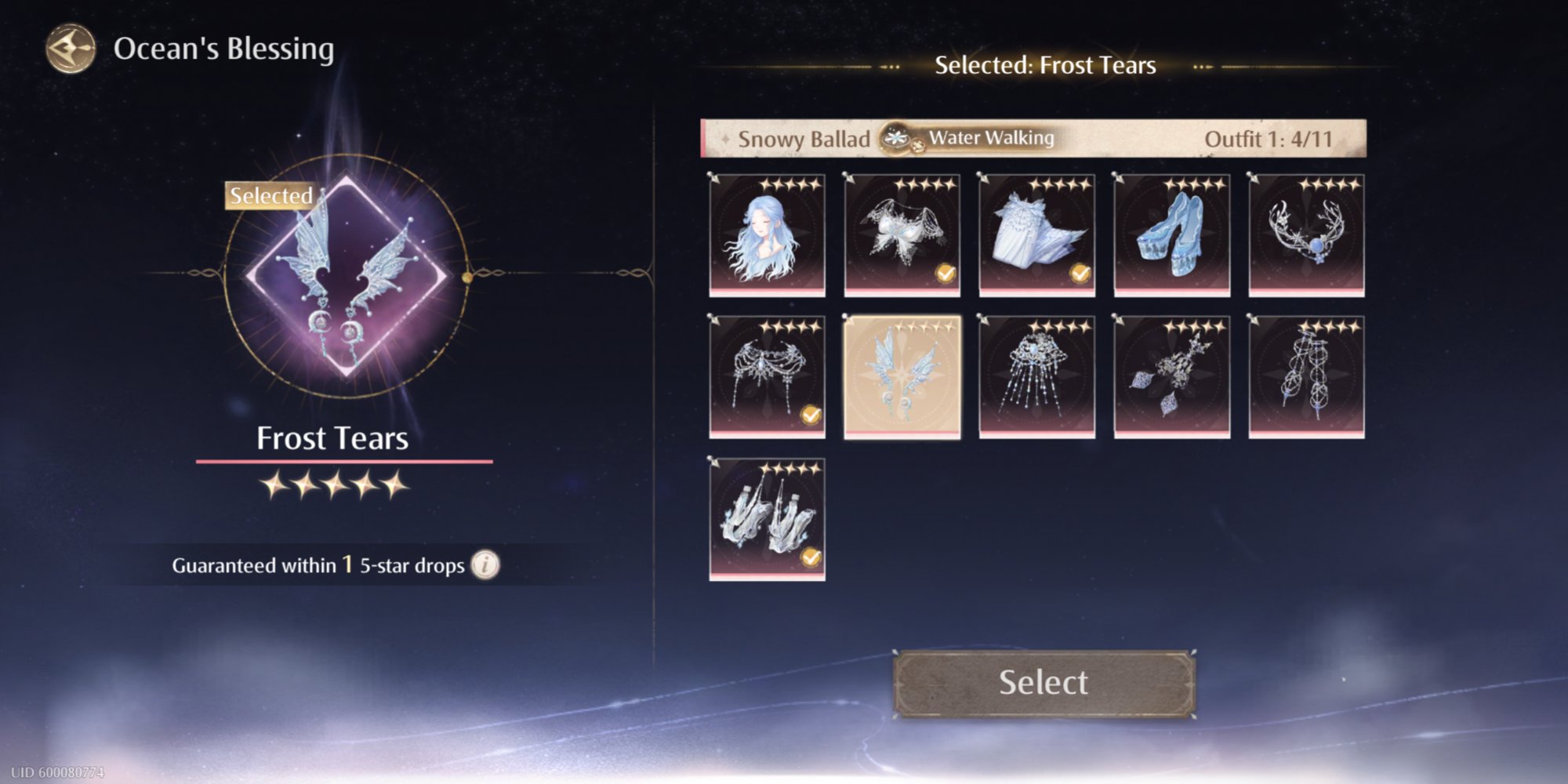Click the checkmark on the gloves item
1568x784 pixels.
pos(811,557)
